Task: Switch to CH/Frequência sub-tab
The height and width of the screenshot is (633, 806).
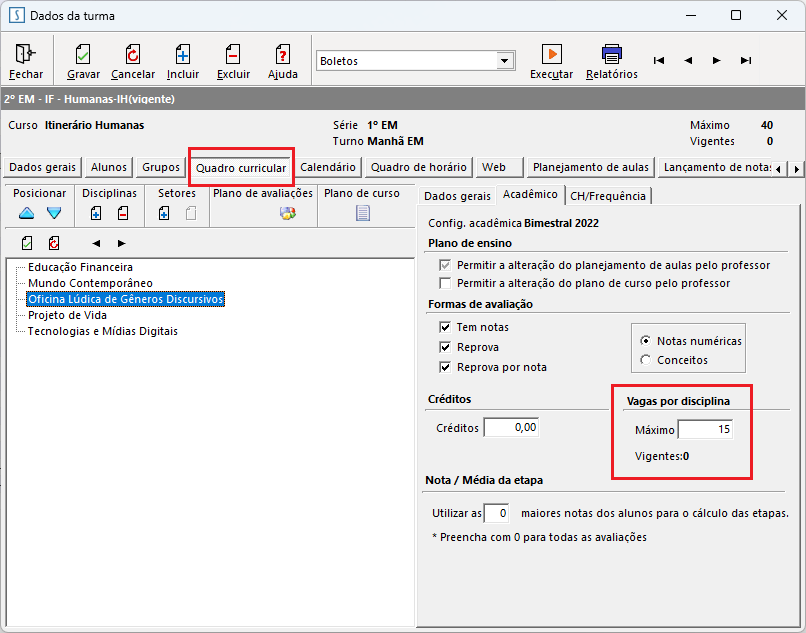Action: click(608, 196)
